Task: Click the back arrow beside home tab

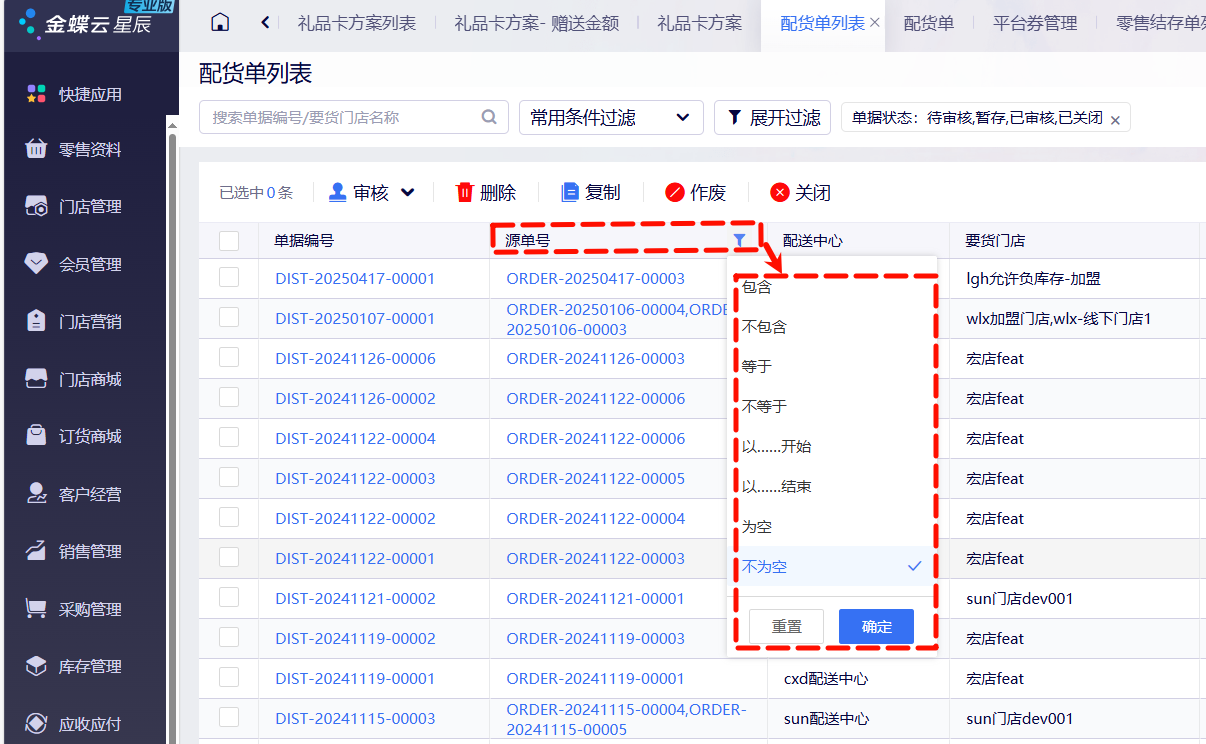Action: point(265,23)
